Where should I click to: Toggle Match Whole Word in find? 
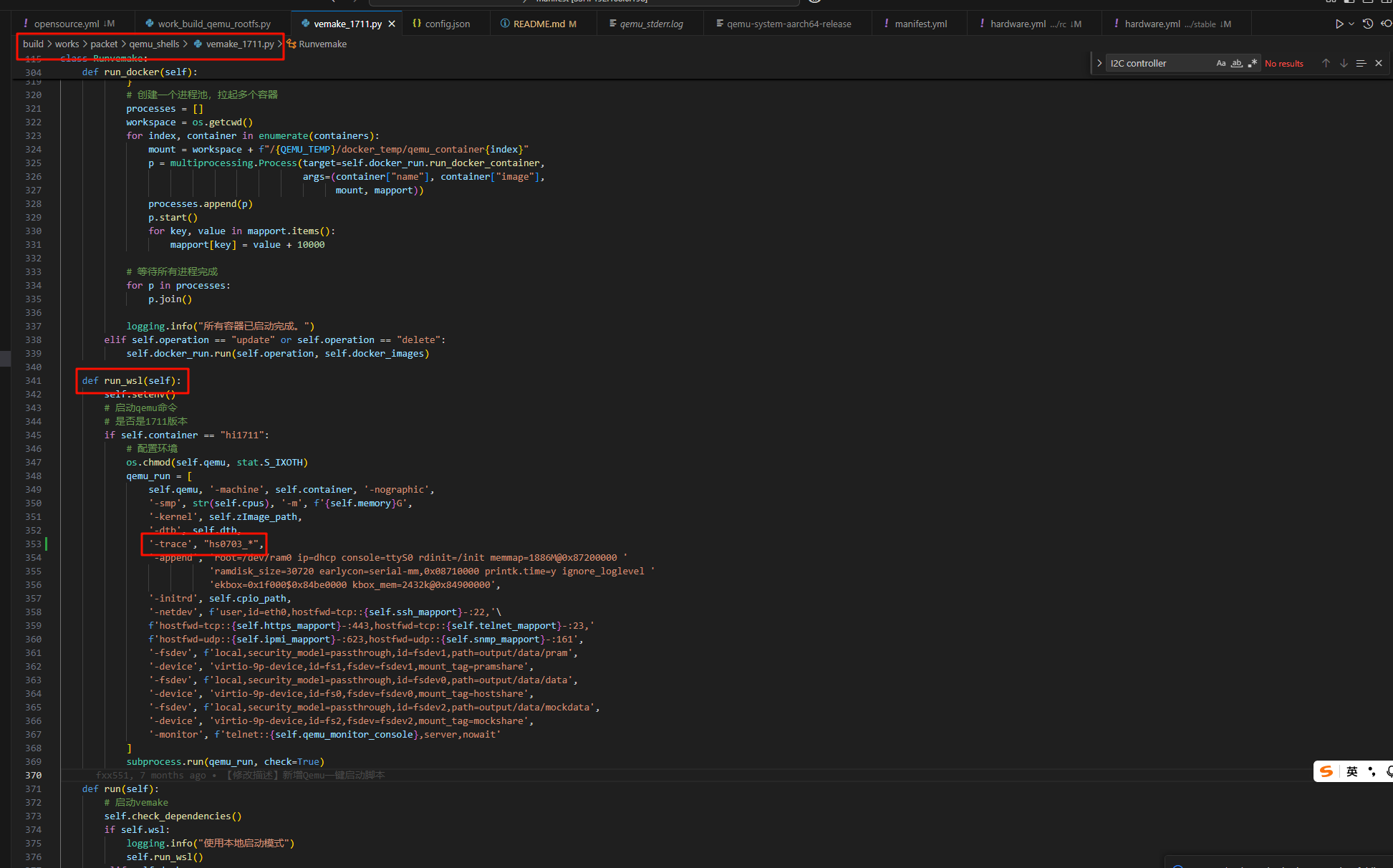point(1237,63)
